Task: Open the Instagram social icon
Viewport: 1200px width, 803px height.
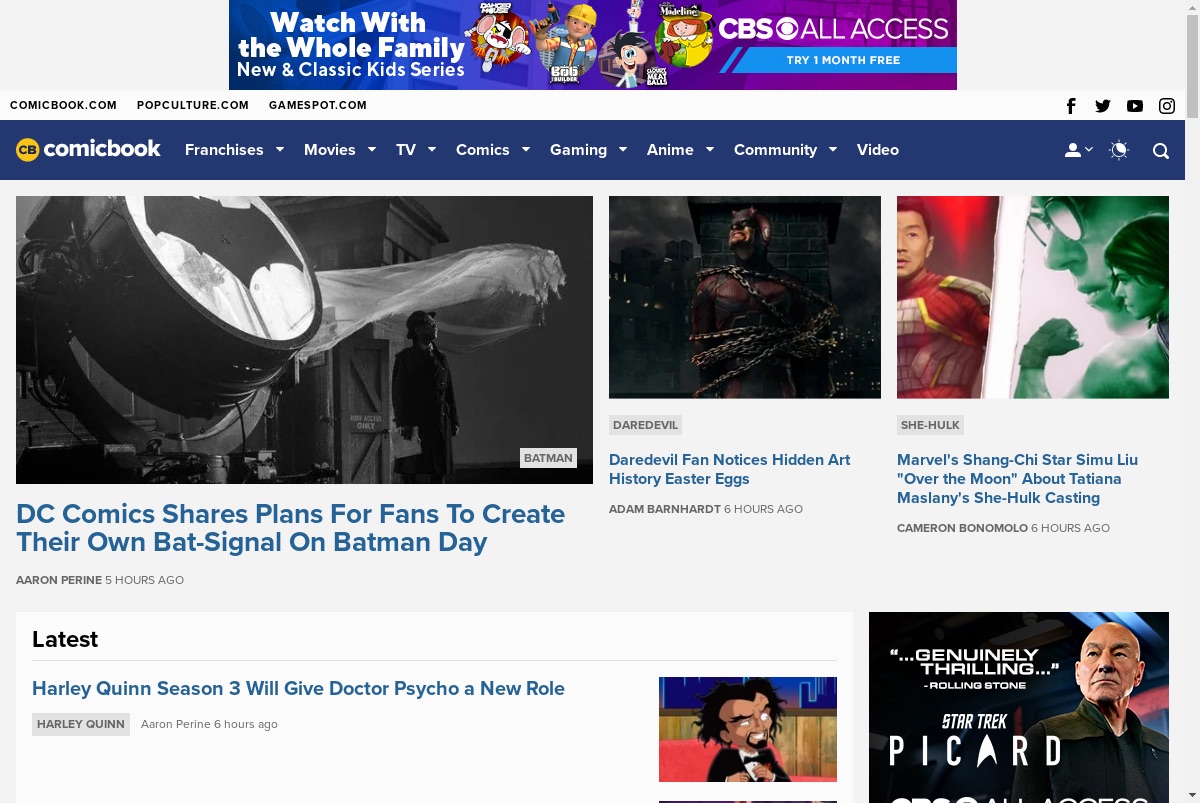Action: [x=1167, y=106]
